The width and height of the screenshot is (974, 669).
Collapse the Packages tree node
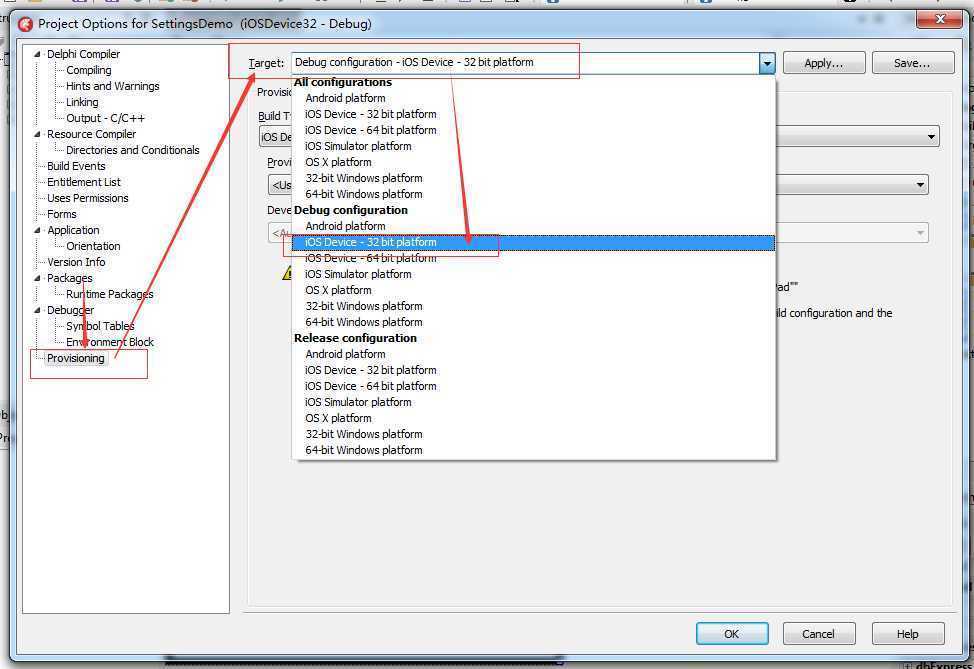(37, 278)
